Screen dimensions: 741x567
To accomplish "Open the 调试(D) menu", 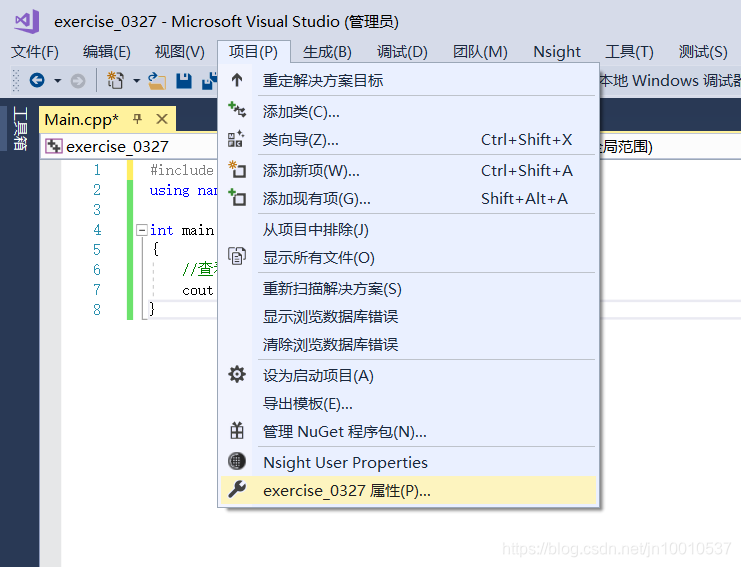I will click(x=402, y=52).
